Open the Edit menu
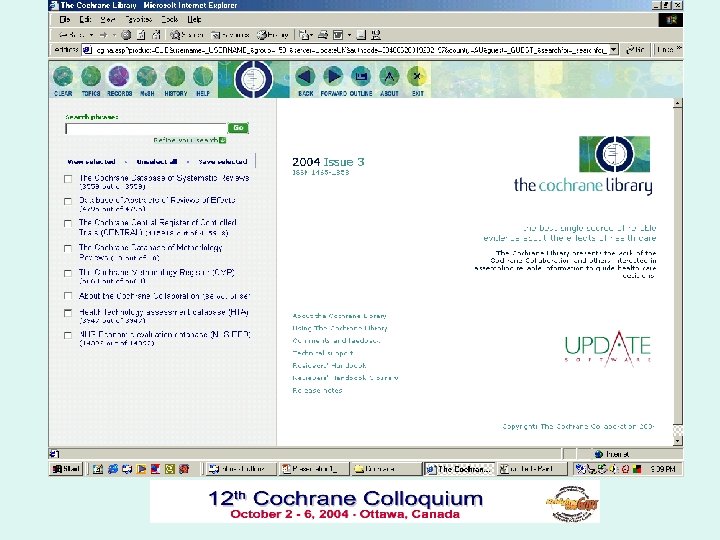Screen dimensions: 720x540 point(85,20)
